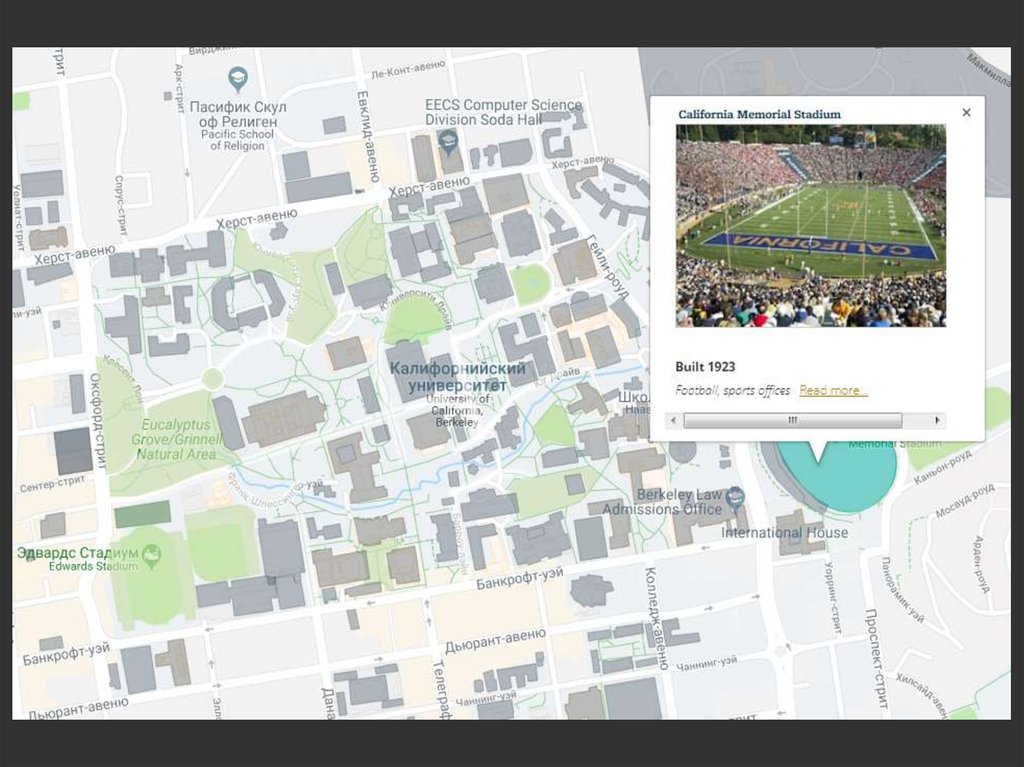Click the Pacific School of Religion graduation cap icon

coord(237,78)
